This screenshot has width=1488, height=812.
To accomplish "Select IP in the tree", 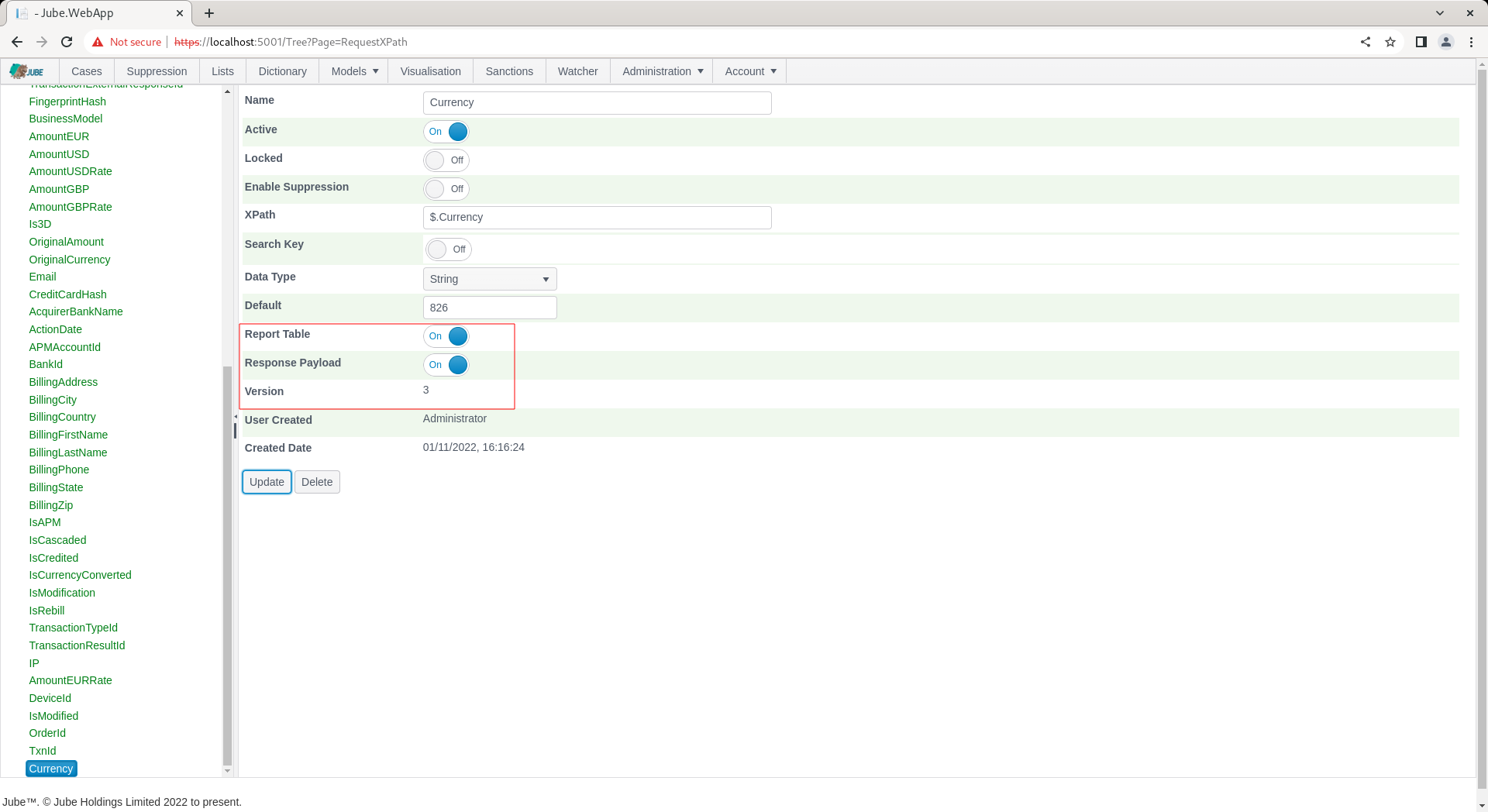I will (34, 663).
